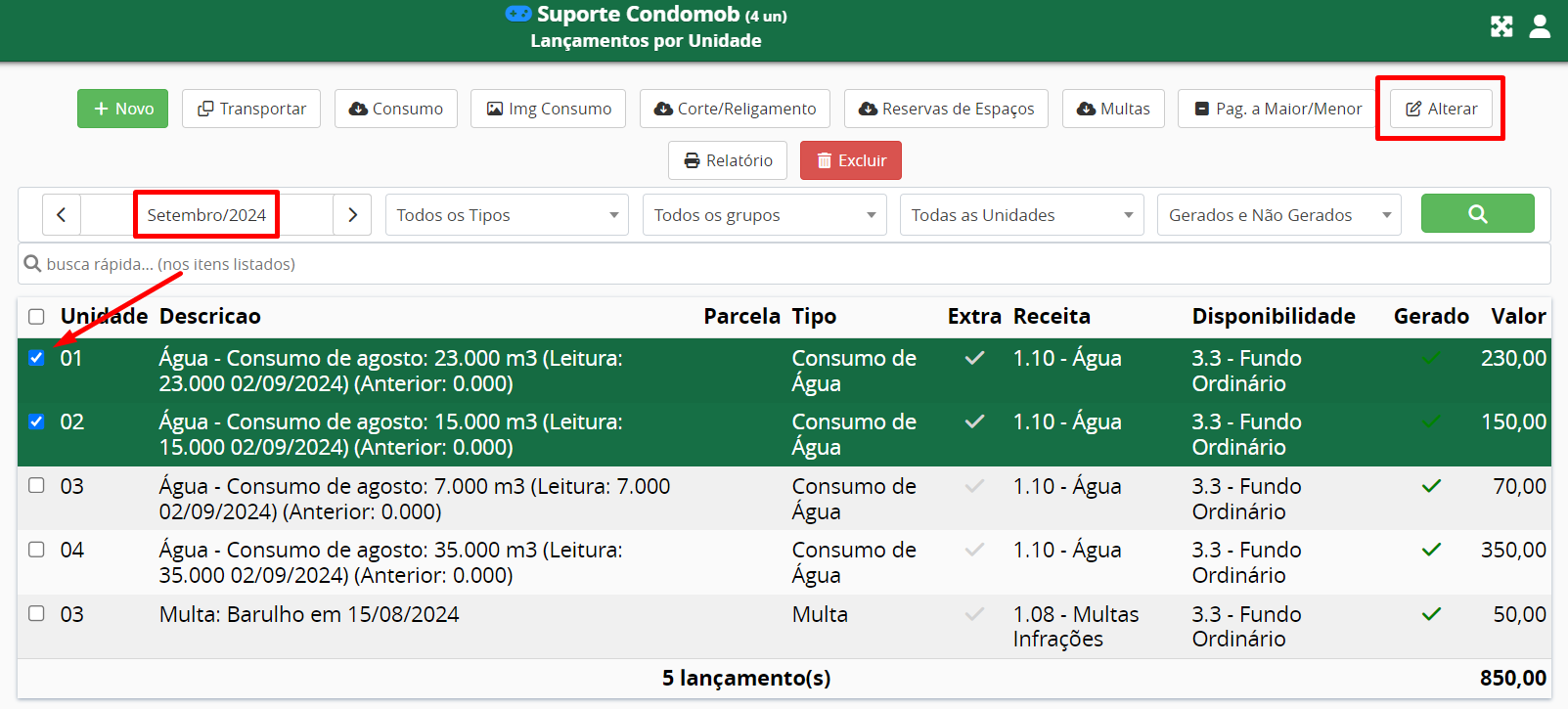Go to previous month with left chevron
This screenshot has width=1568, height=709.
pos(61,215)
